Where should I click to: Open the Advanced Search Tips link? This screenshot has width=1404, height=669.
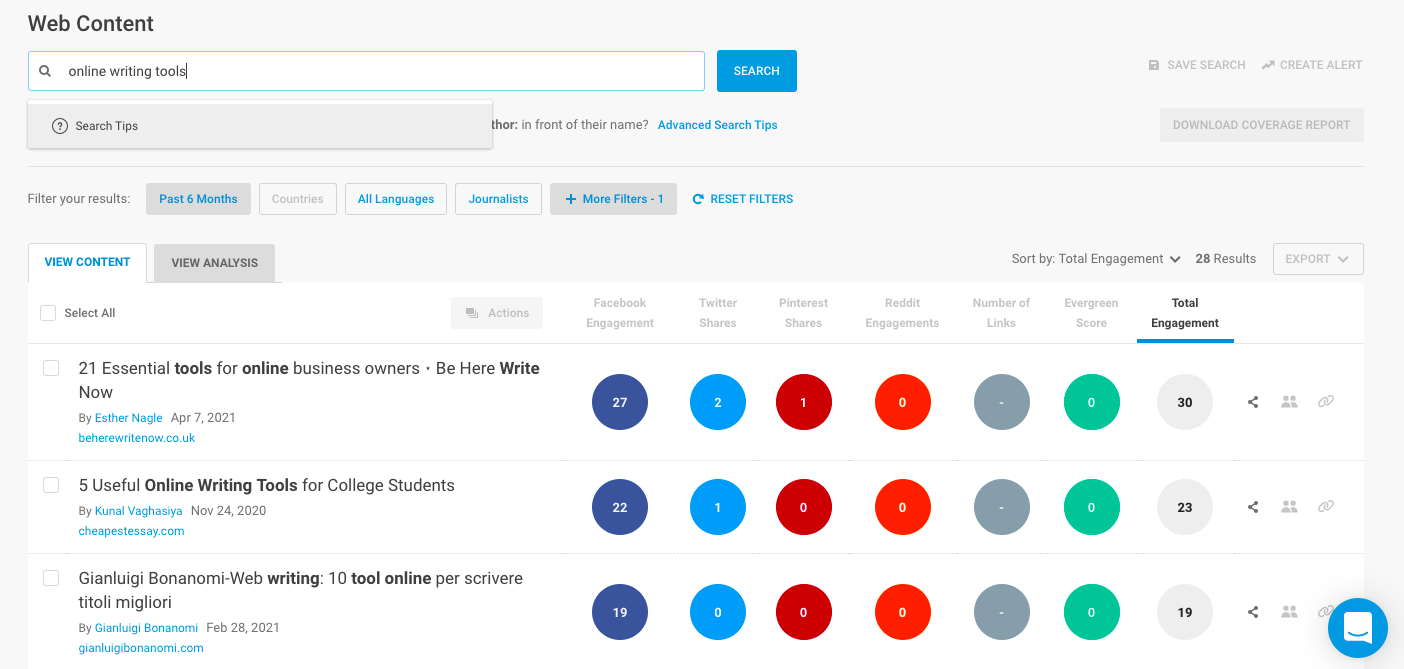[717, 124]
